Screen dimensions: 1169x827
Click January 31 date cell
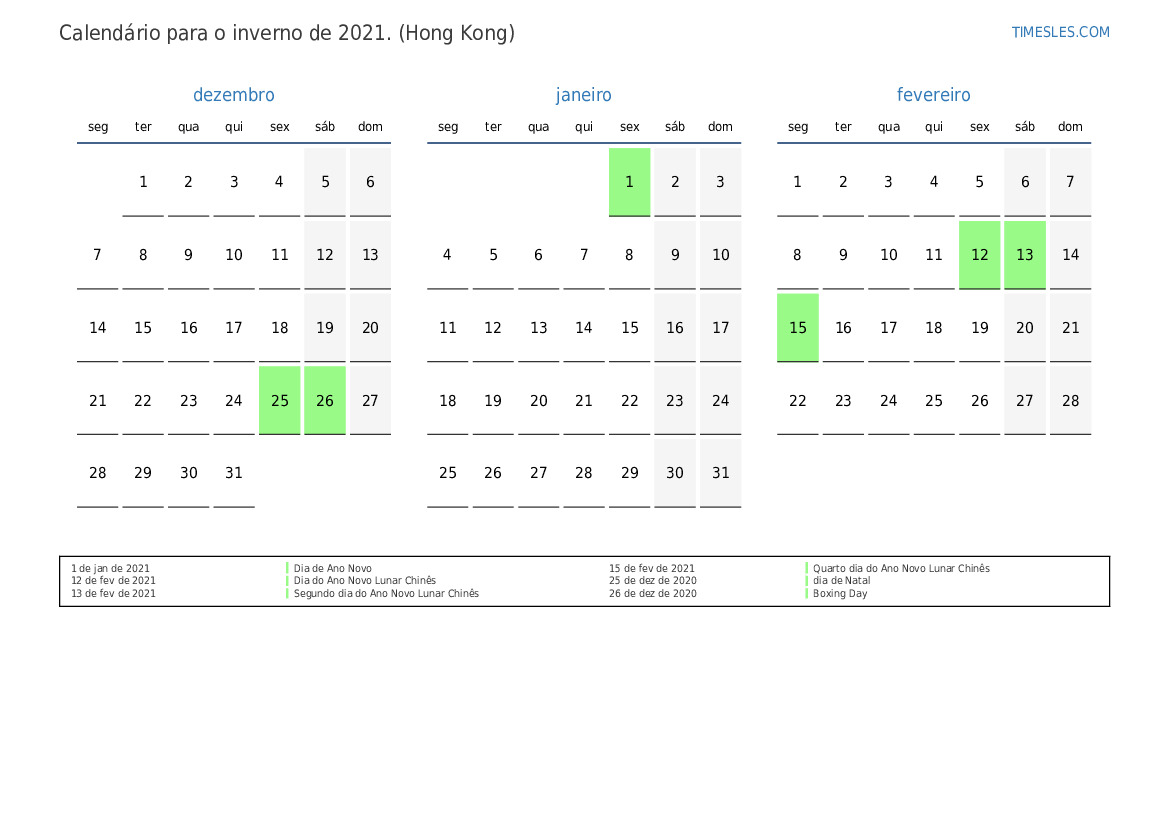point(720,473)
